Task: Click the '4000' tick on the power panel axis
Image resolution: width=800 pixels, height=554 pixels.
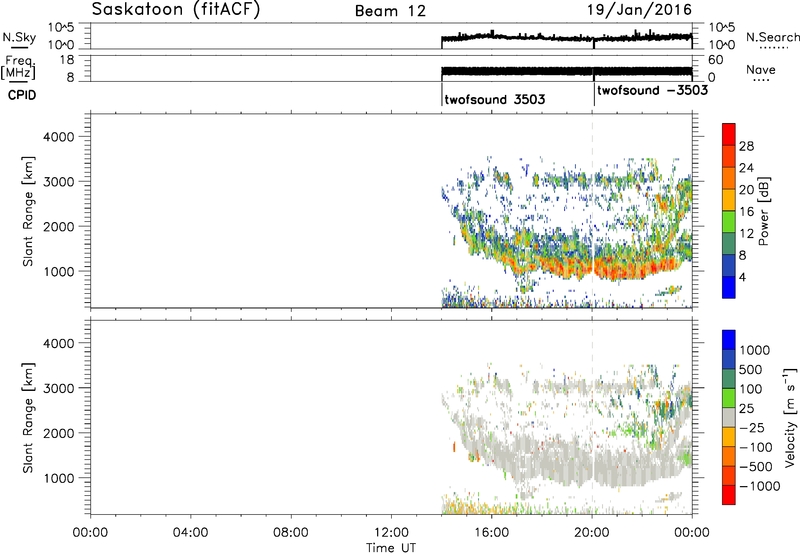Action: 58,137
